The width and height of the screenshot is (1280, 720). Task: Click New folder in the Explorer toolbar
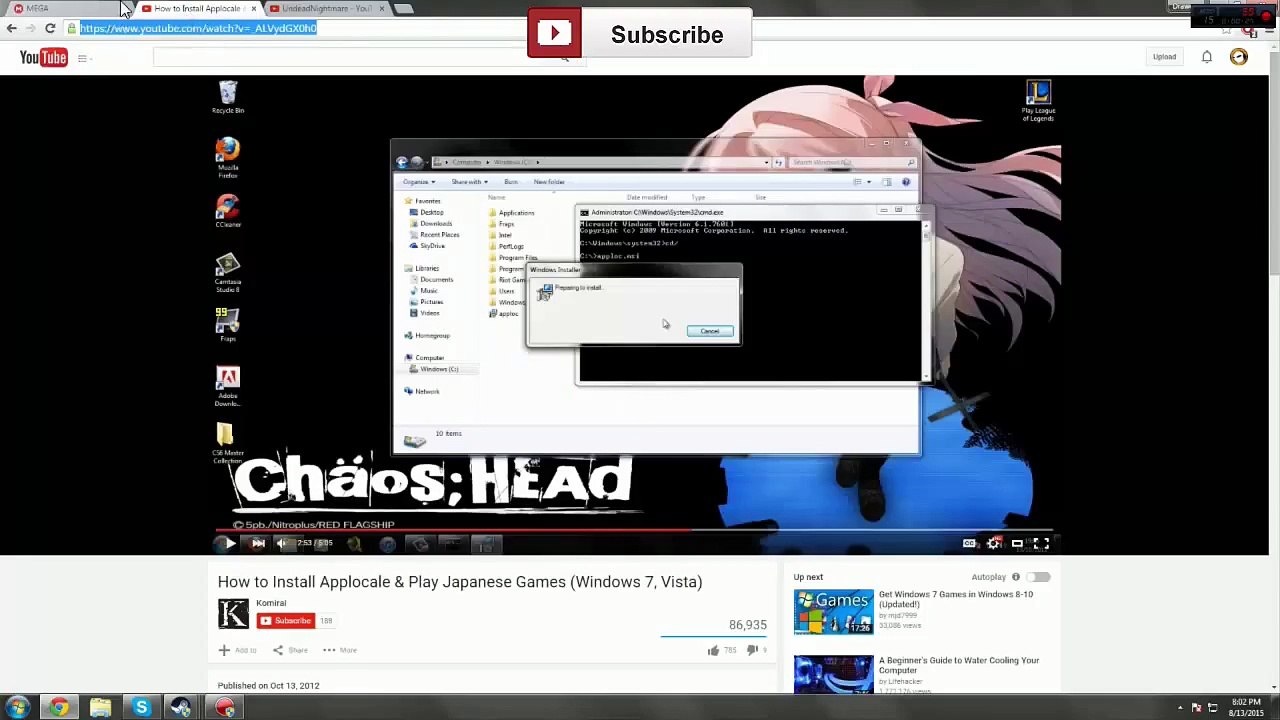click(549, 182)
